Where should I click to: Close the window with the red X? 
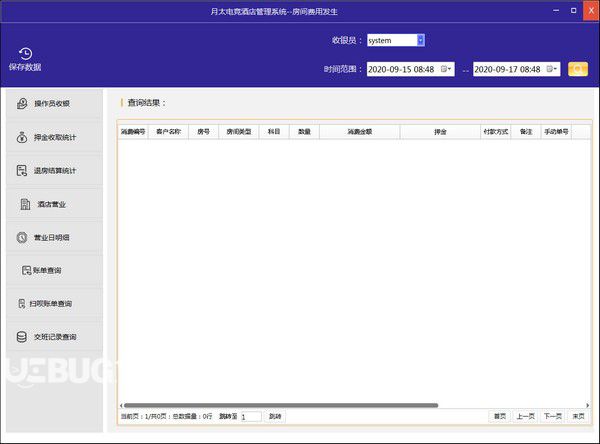[591, 10]
